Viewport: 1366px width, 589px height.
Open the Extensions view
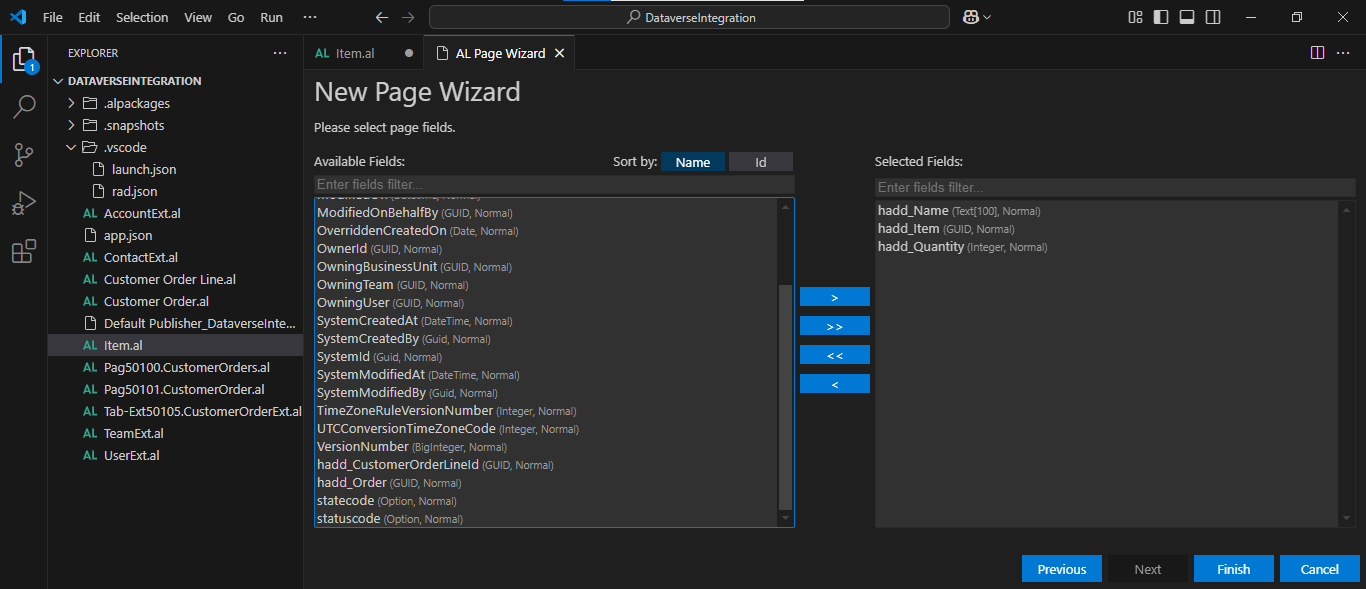(x=23, y=251)
